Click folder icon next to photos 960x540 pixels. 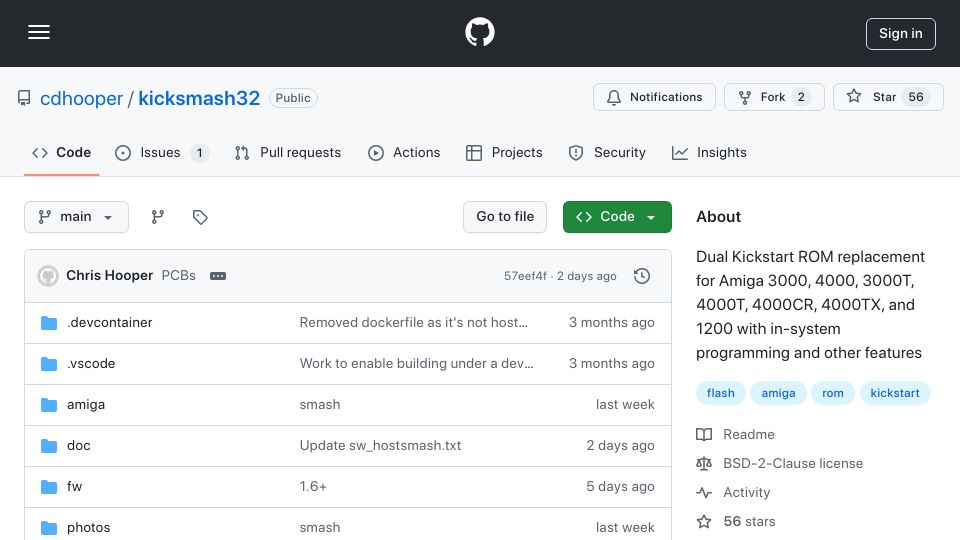click(x=49, y=528)
